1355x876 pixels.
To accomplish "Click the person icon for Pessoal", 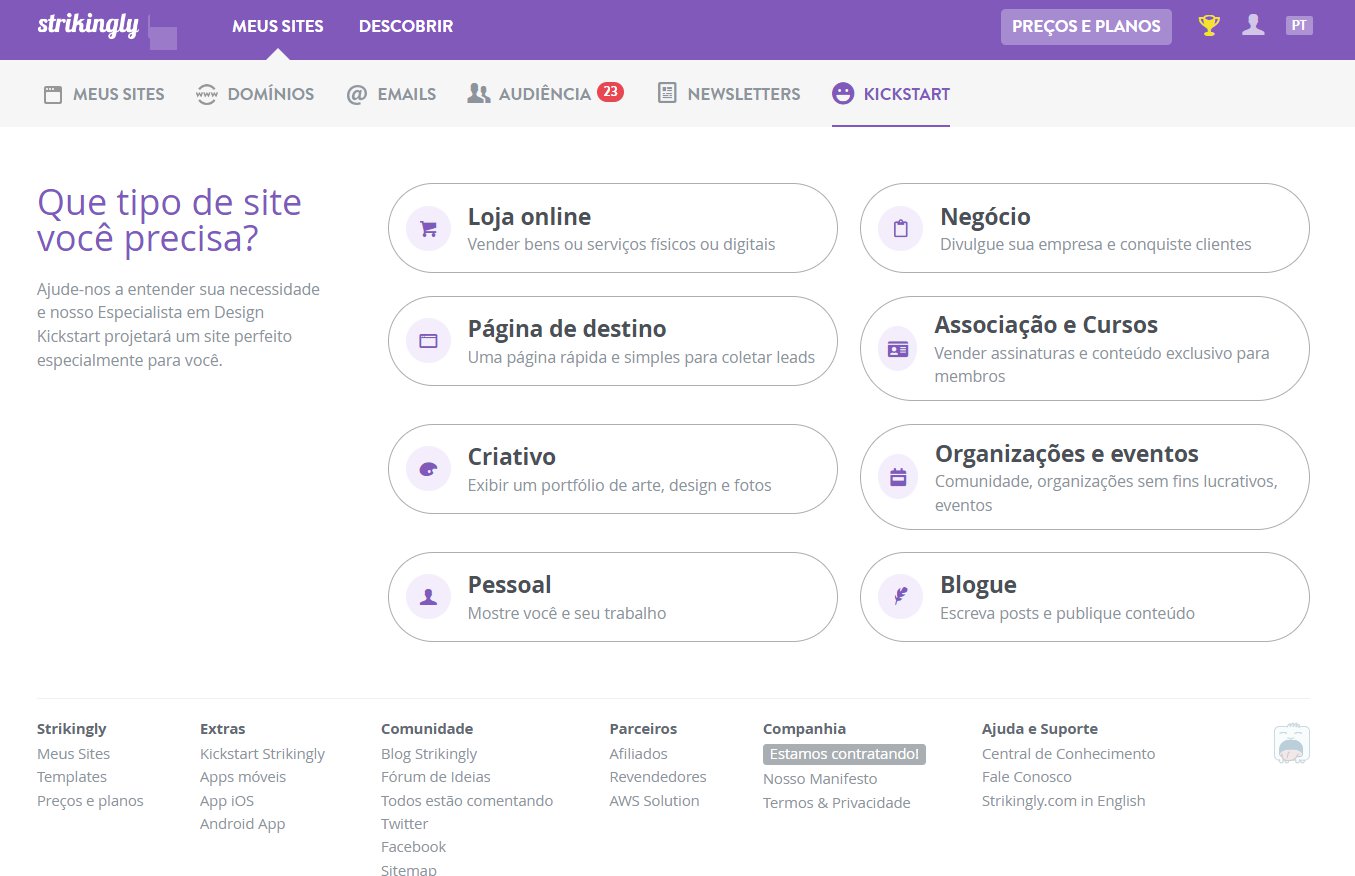I will [x=428, y=597].
